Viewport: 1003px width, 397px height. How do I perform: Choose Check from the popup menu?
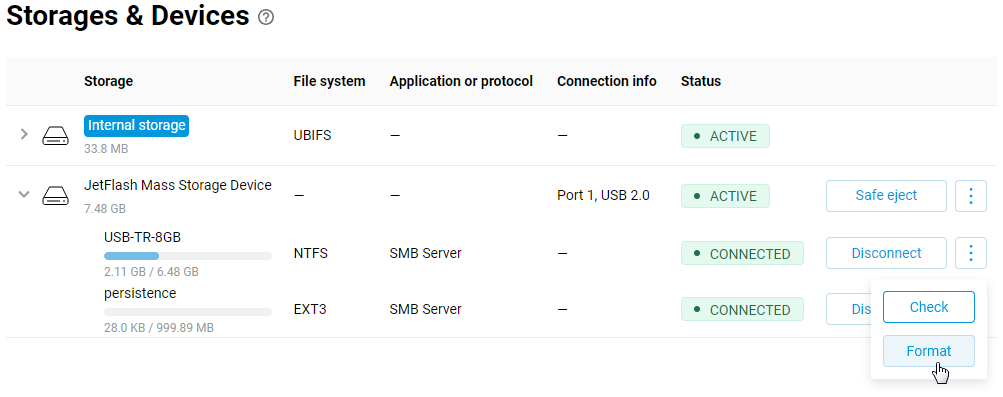929,307
